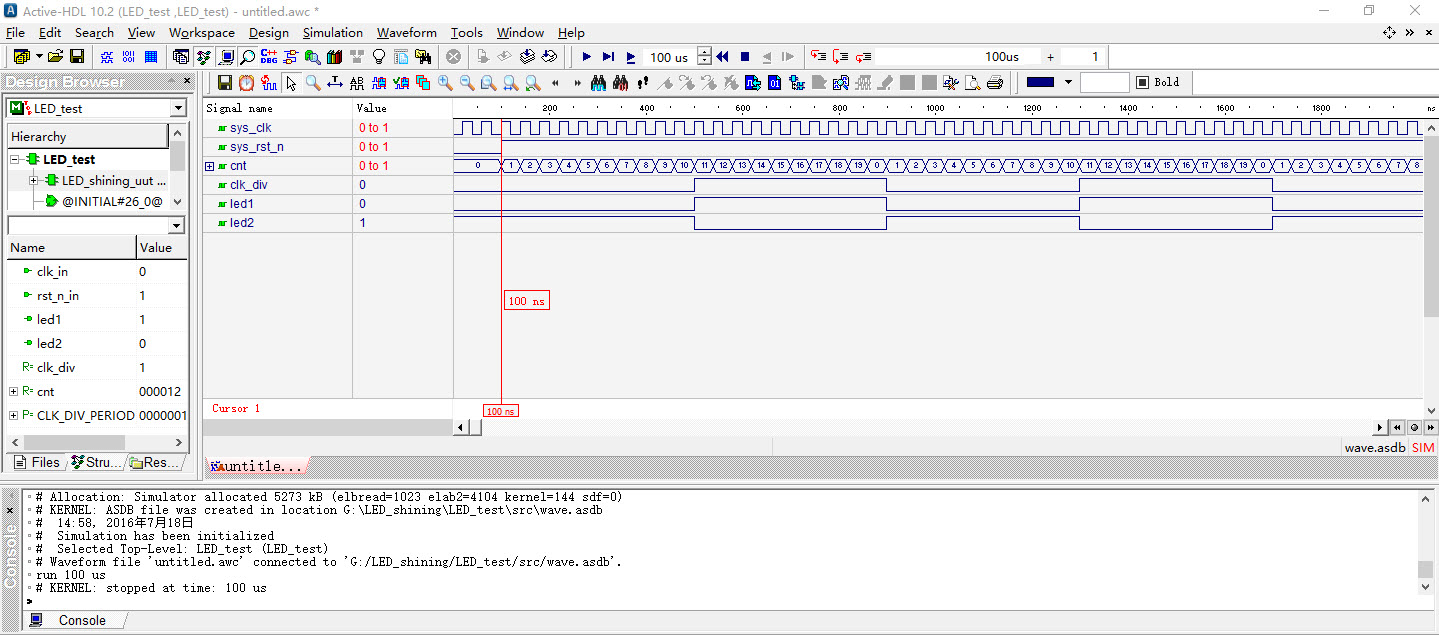This screenshot has width=1439, height=635.
Task: Select the sys_clk signal row
Action: pyautogui.click(x=278, y=128)
